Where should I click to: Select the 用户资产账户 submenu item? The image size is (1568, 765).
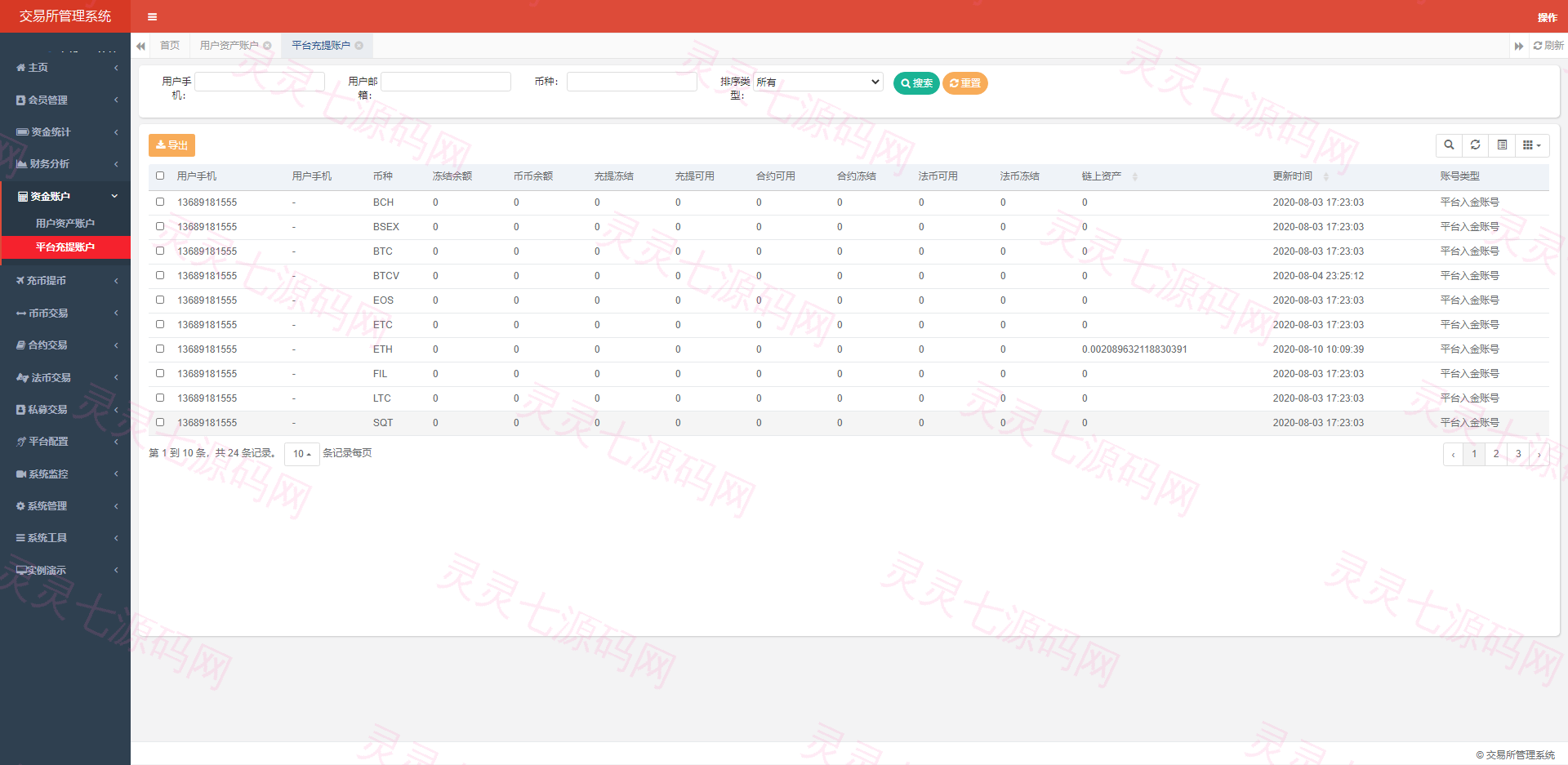(65, 224)
